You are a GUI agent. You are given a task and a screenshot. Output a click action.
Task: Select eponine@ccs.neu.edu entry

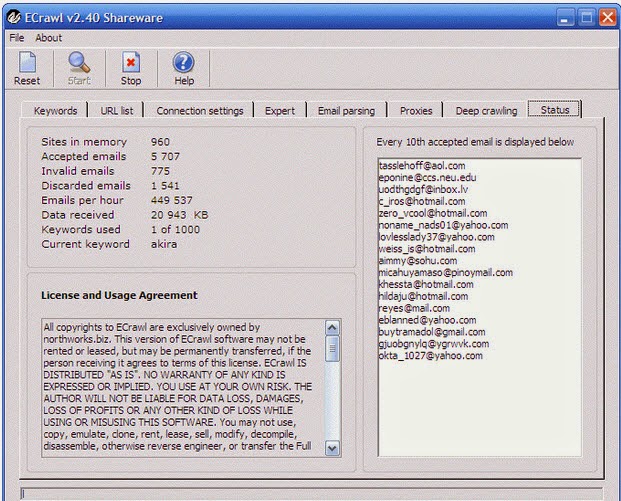click(x=427, y=177)
